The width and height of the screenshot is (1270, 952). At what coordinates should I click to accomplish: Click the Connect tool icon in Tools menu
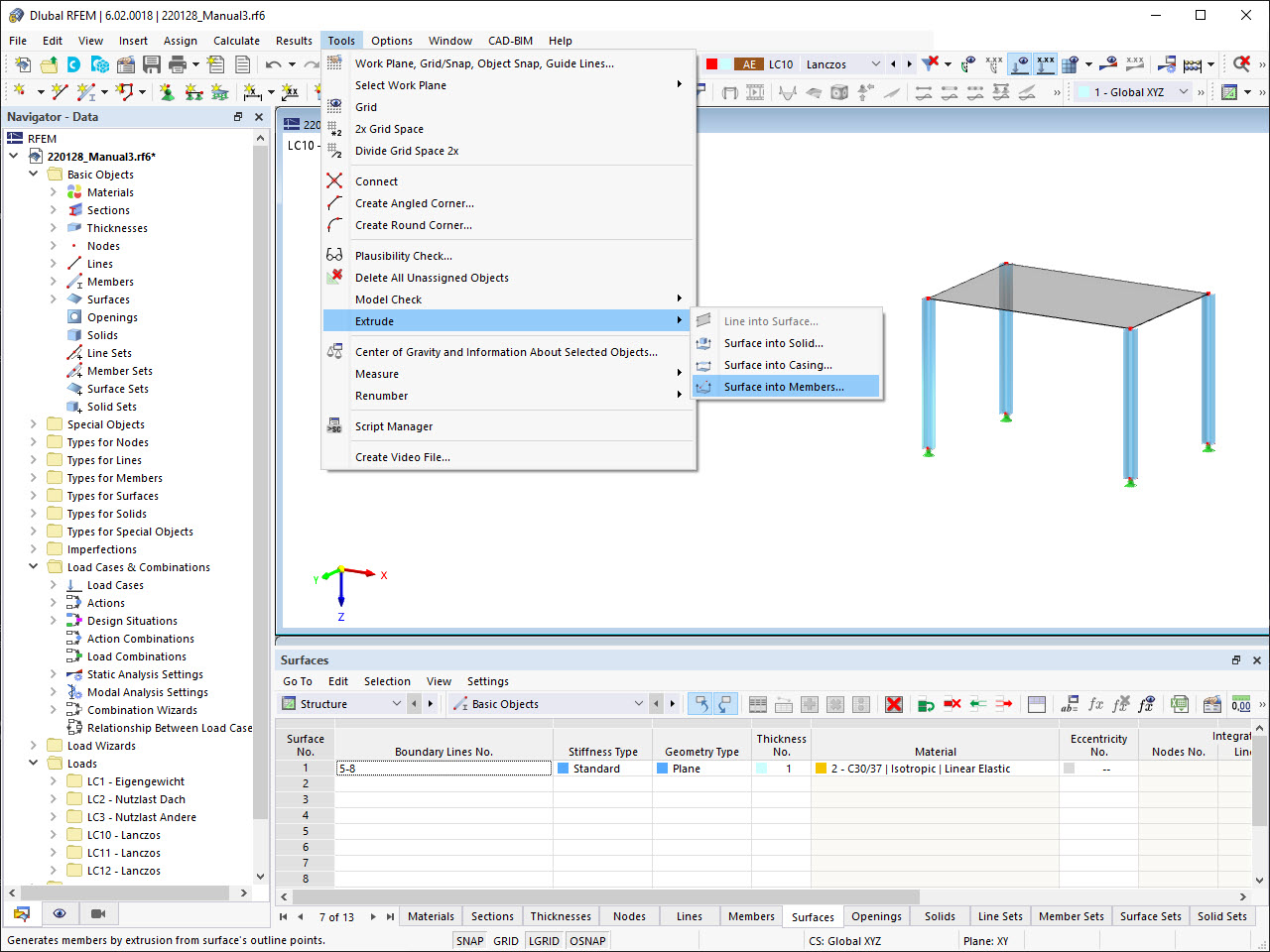point(335,181)
